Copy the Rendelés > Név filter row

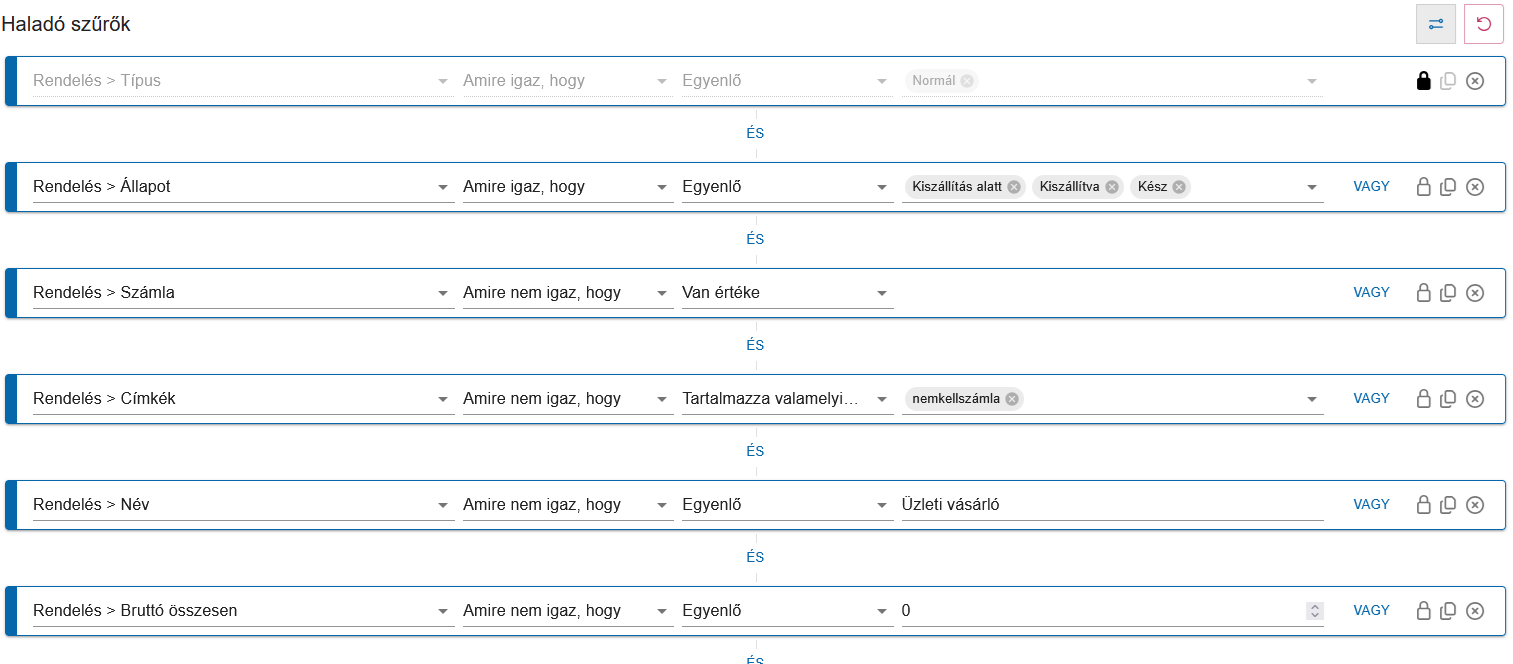coord(1447,505)
